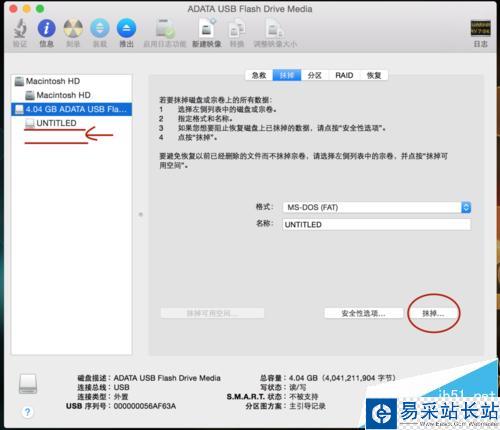The image size is (500, 430).
Task: Create a New Image (新建映像) icon
Action: (207, 28)
